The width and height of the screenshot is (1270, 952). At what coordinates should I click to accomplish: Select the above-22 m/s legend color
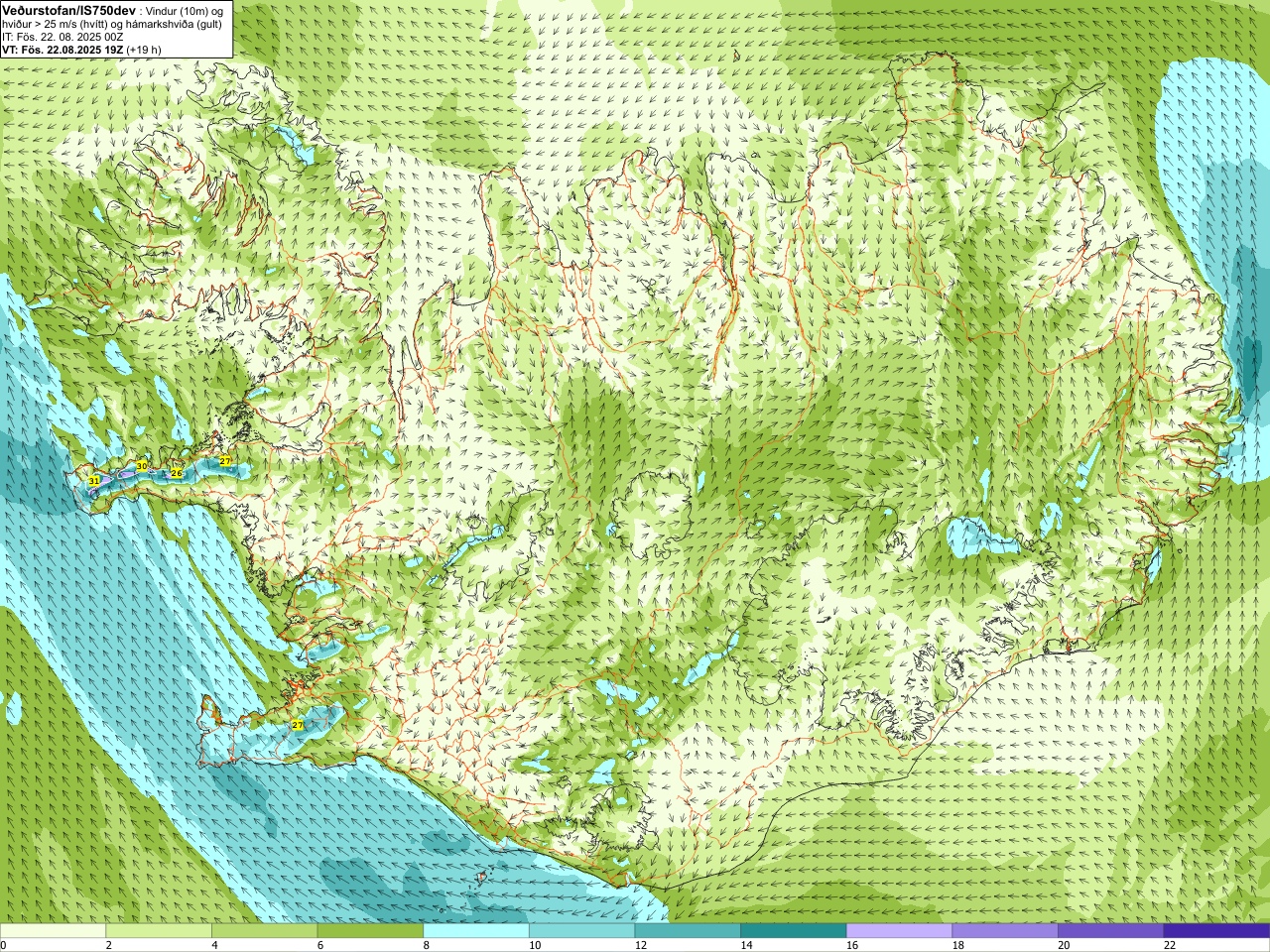click(x=1216, y=931)
